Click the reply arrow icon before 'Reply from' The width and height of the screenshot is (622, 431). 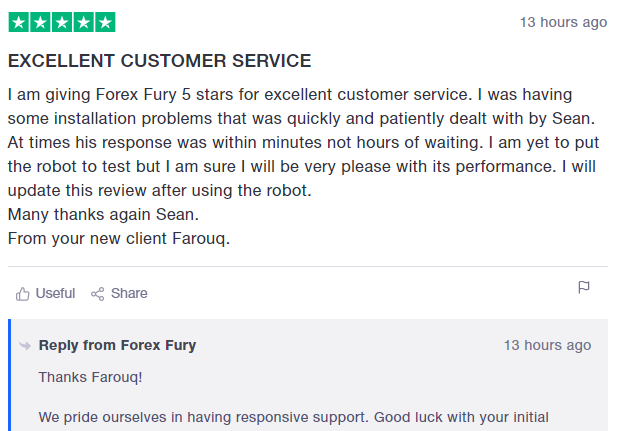[25, 346]
